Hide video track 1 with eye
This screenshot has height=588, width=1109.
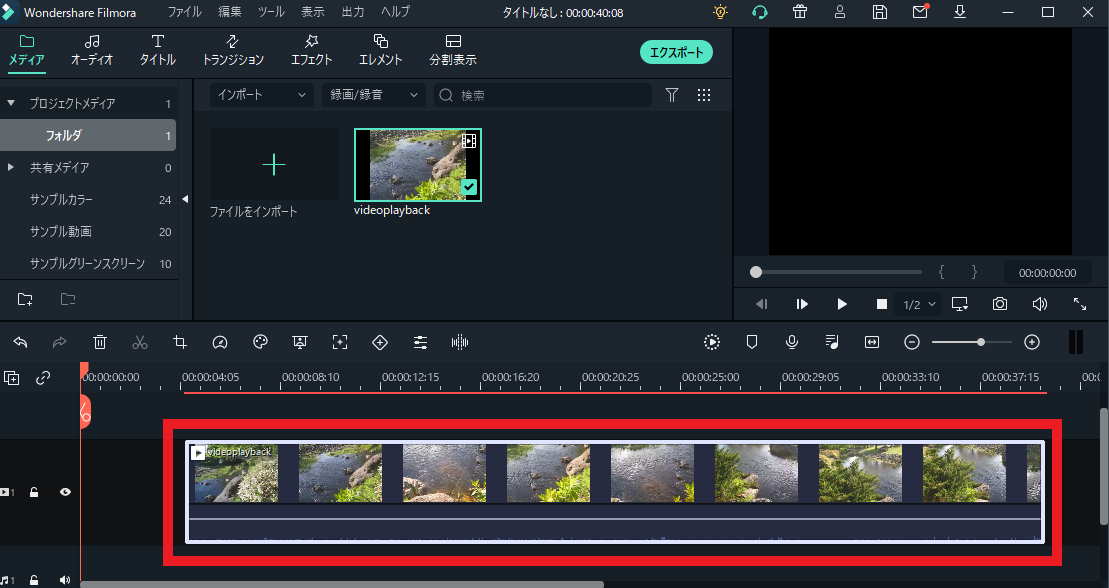(x=65, y=492)
